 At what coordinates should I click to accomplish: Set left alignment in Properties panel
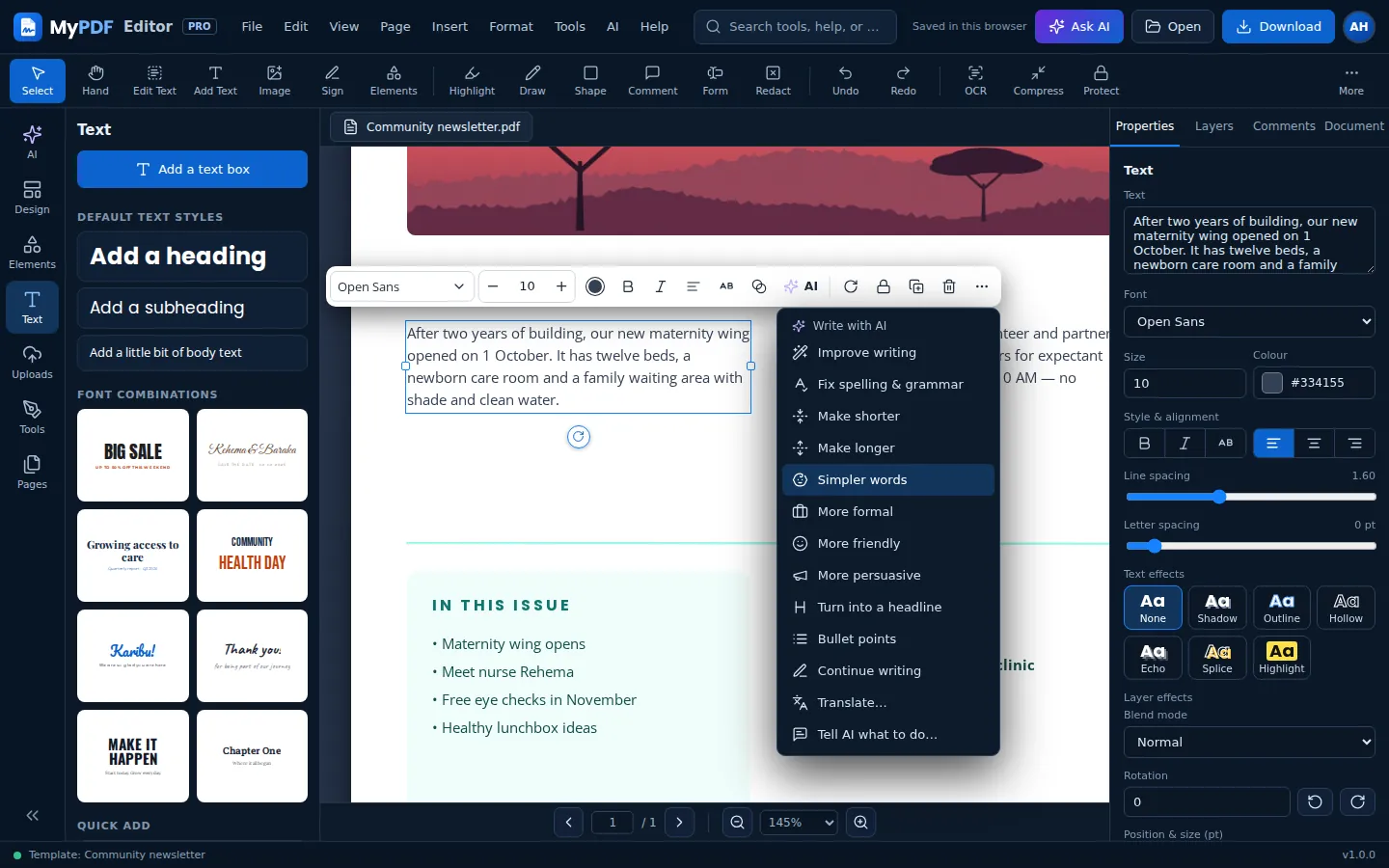point(1273,443)
